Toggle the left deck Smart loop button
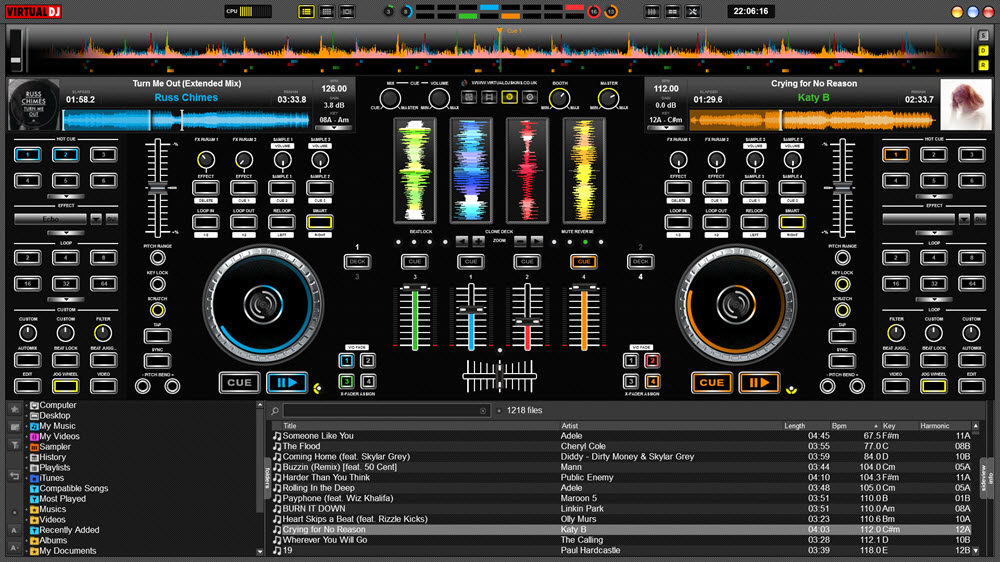 click(320, 222)
